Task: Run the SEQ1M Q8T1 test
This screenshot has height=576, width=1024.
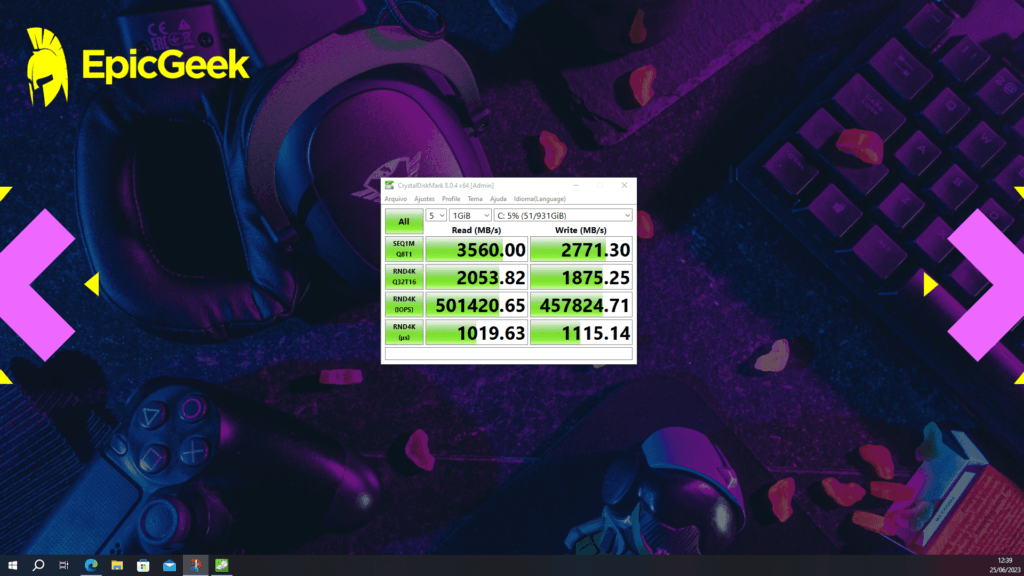Action: click(x=404, y=249)
